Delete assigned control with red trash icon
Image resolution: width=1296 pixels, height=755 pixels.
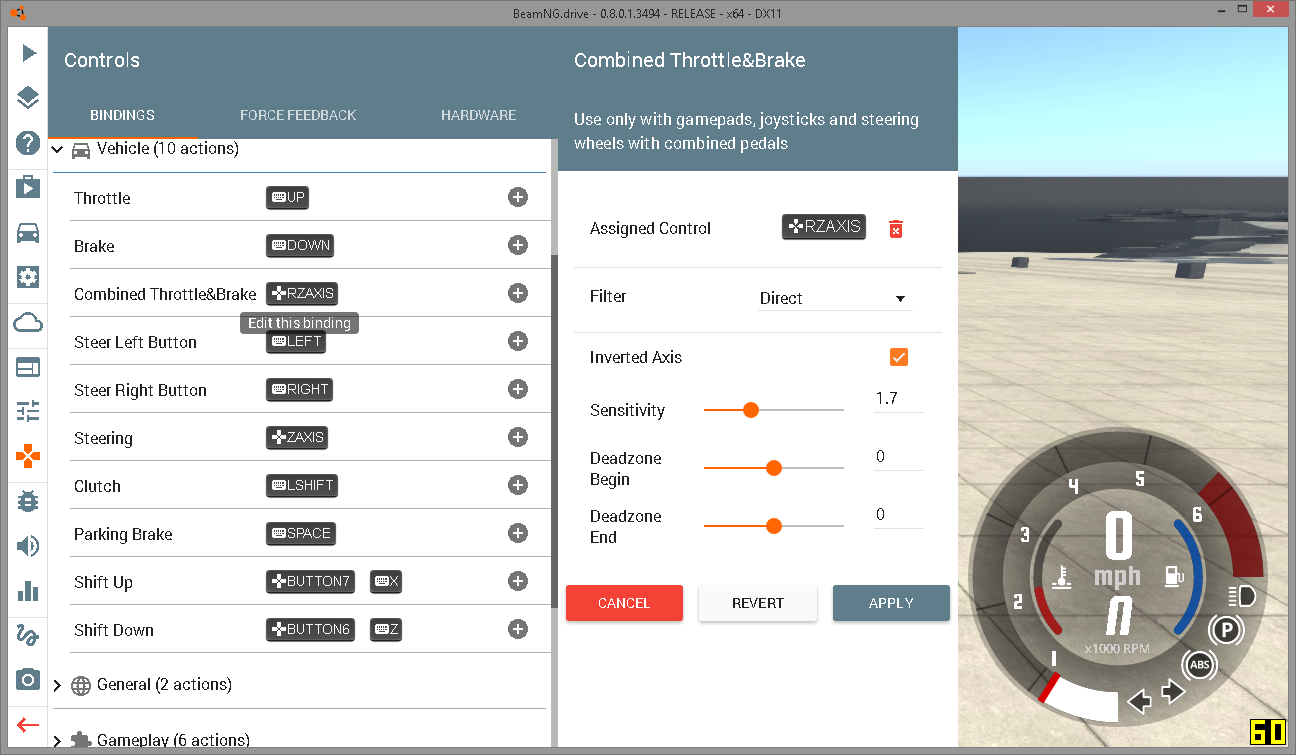pyautogui.click(x=896, y=229)
